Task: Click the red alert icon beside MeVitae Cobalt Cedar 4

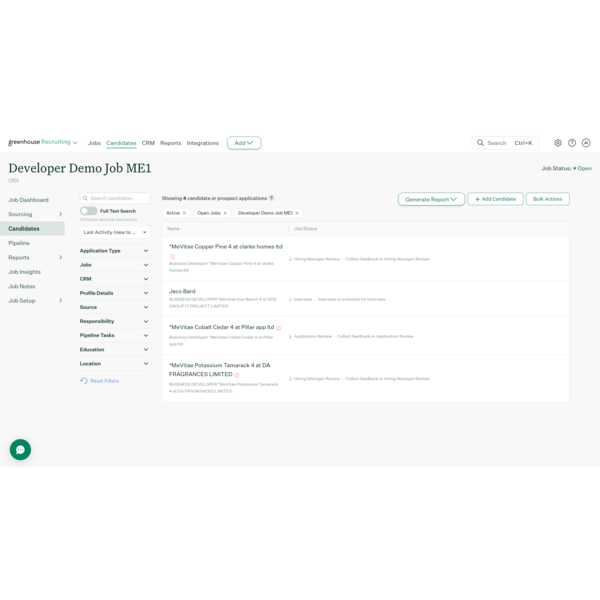Action: pos(279,328)
